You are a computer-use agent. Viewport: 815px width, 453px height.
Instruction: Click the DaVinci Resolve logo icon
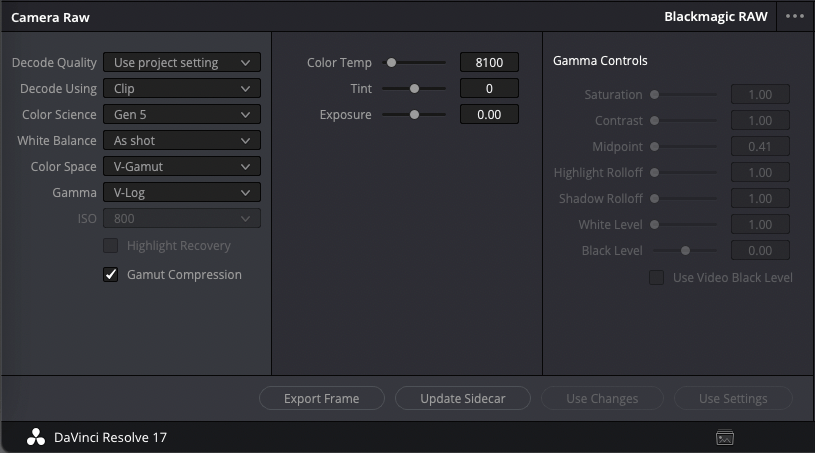tap(36, 437)
